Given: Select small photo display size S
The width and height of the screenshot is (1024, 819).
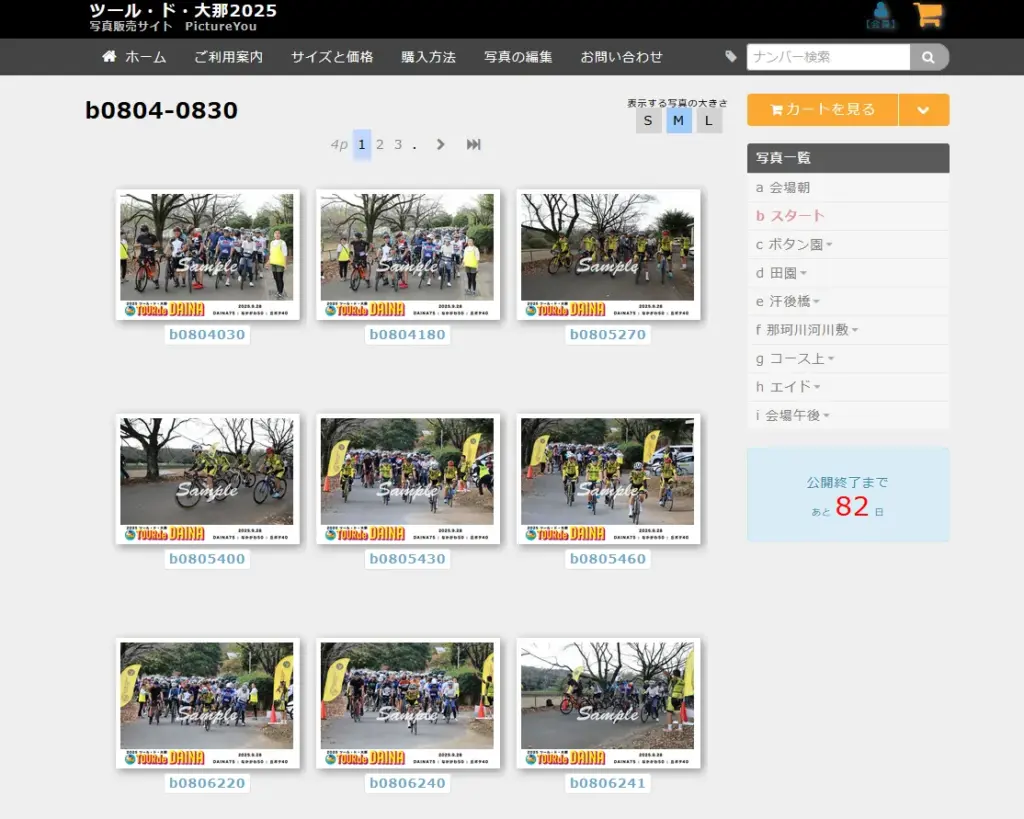Looking at the screenshot, I should [648, 121].
